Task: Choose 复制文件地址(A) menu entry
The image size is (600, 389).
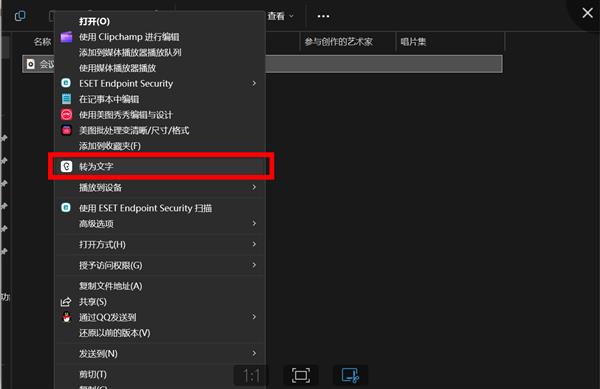Action: coord(110,286)
